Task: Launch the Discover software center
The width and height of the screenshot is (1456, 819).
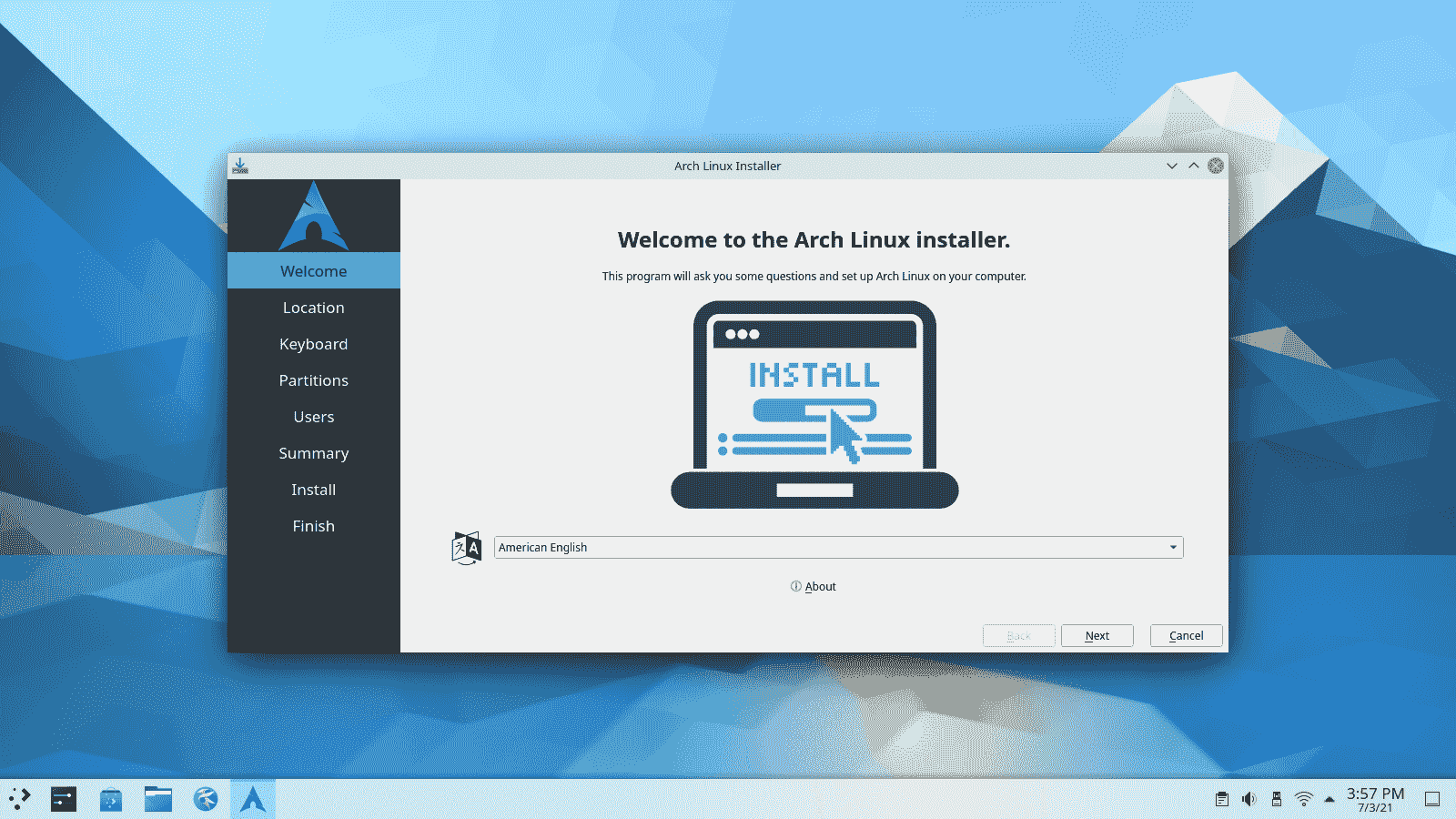Action: pyautogui.click(x=110, y=798)
